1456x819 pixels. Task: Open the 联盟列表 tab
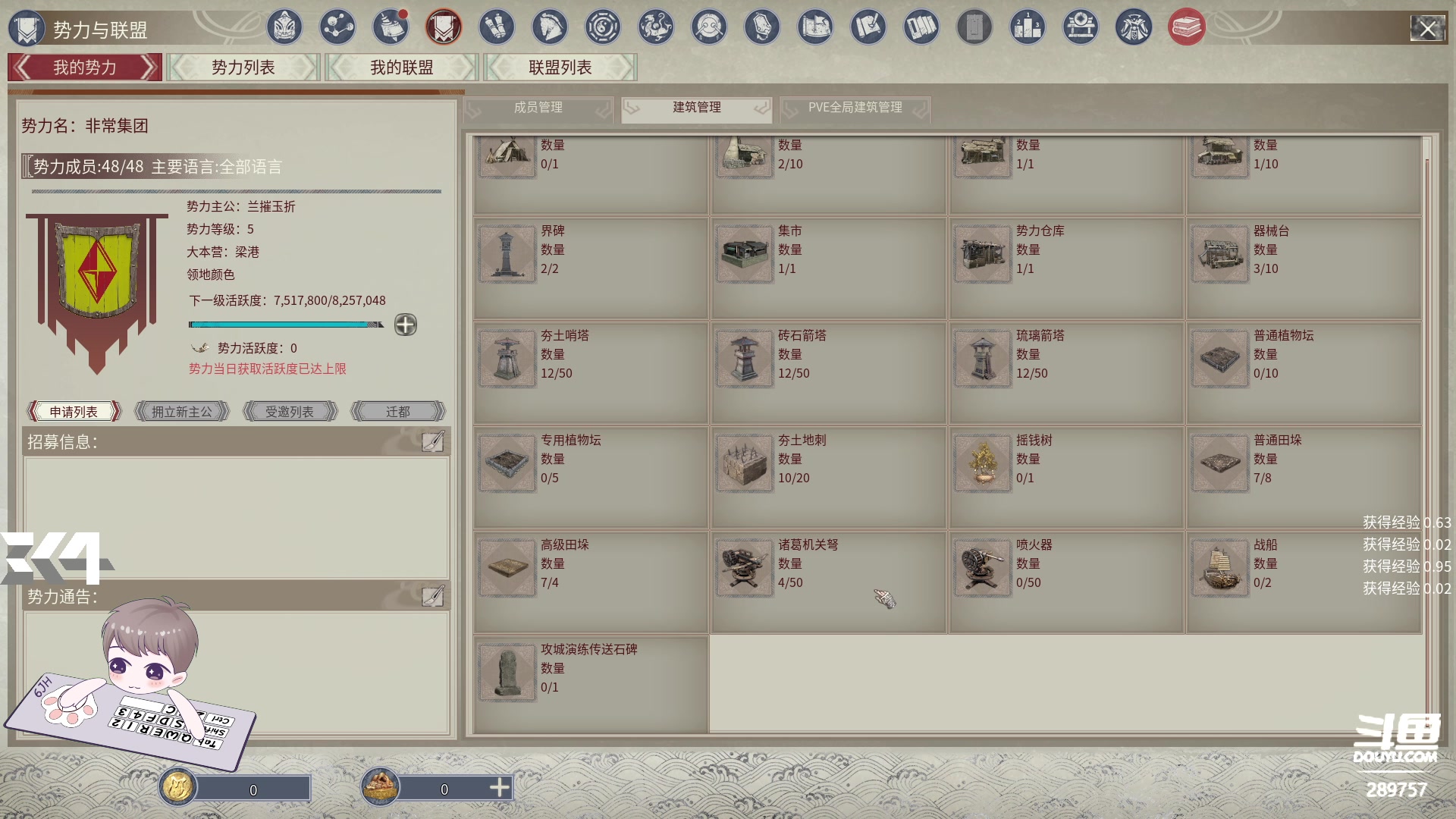[560, 67]
